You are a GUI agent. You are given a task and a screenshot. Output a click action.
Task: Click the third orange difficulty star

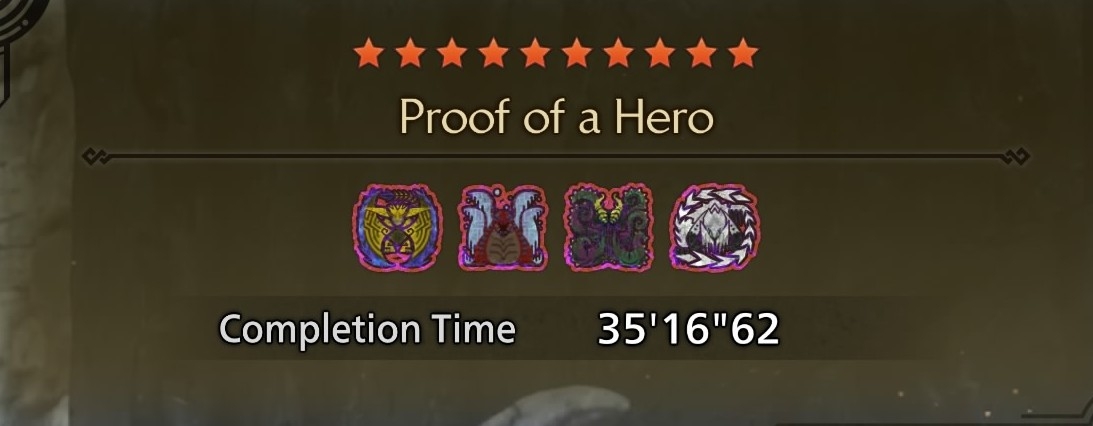pos(452,53)
